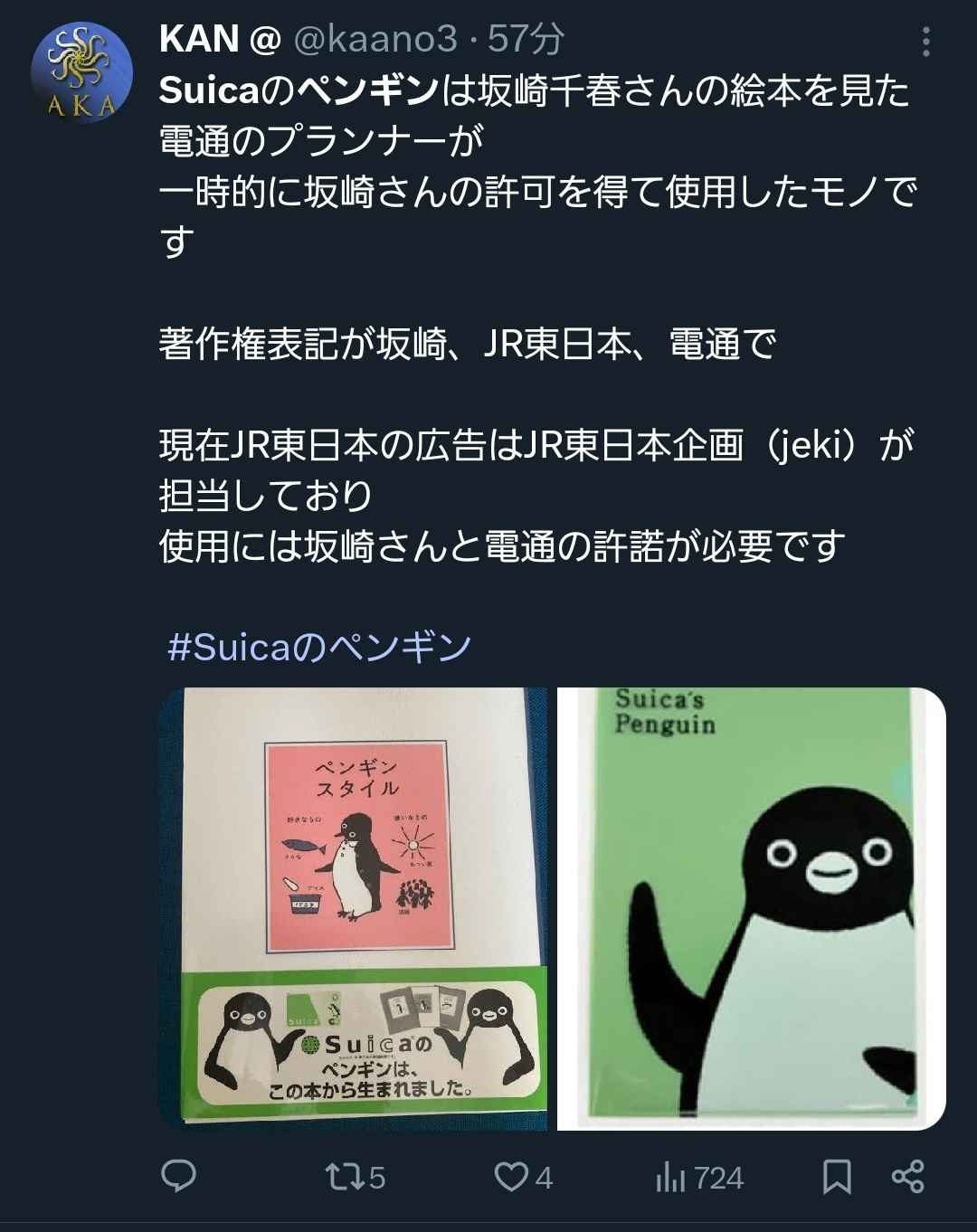Open the #Suicaのペンギン hashtag

point(319,647)
